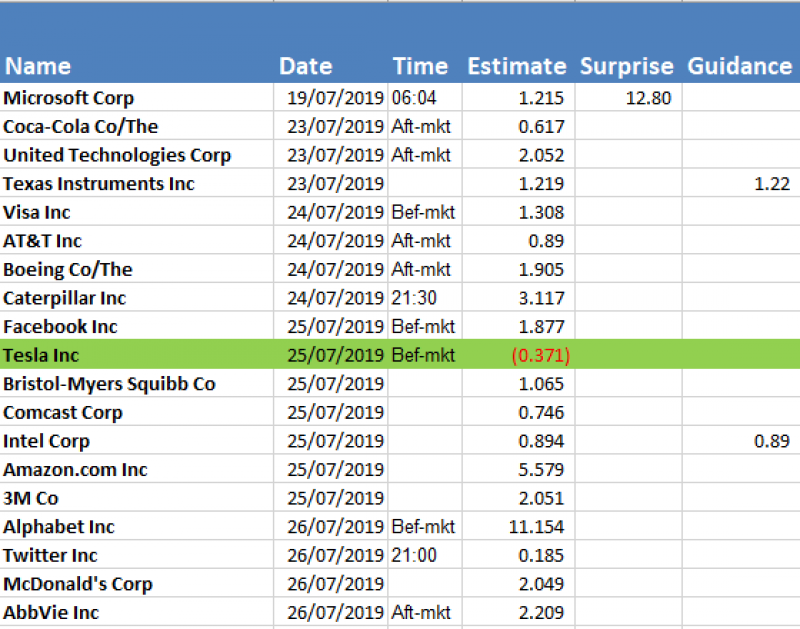This screenshot has width=800, height=629.
Task: Select the highlighted Tesla Inc cell
Action: 136,355
